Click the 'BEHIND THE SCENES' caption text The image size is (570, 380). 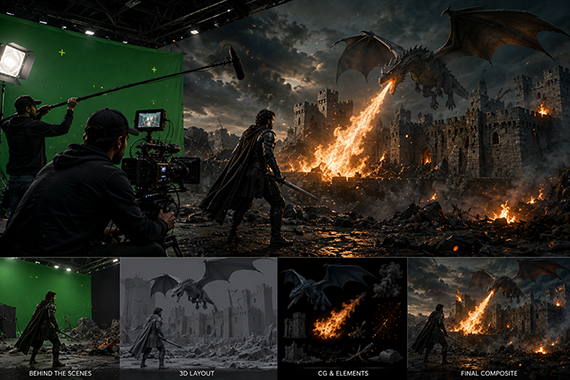coord(60,373)
